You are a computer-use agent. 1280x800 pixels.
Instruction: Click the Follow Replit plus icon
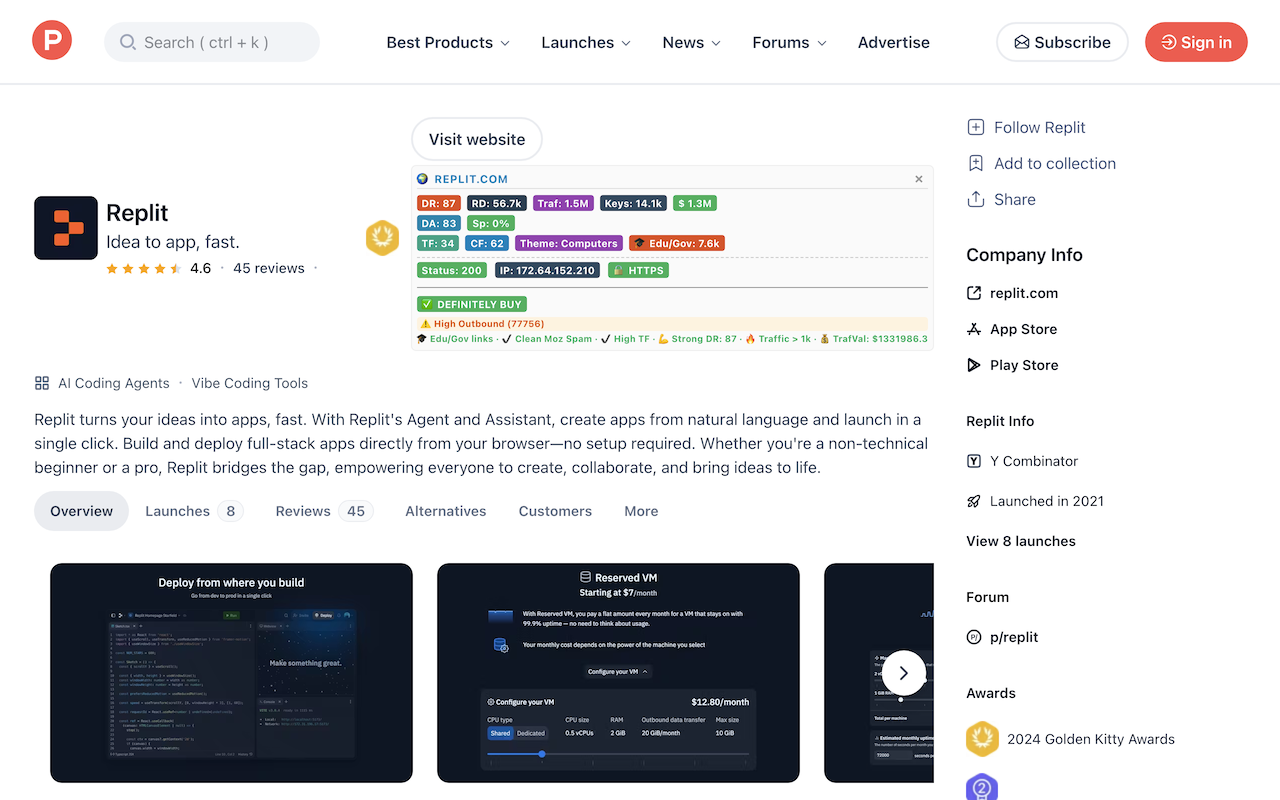tap(976, 127)
